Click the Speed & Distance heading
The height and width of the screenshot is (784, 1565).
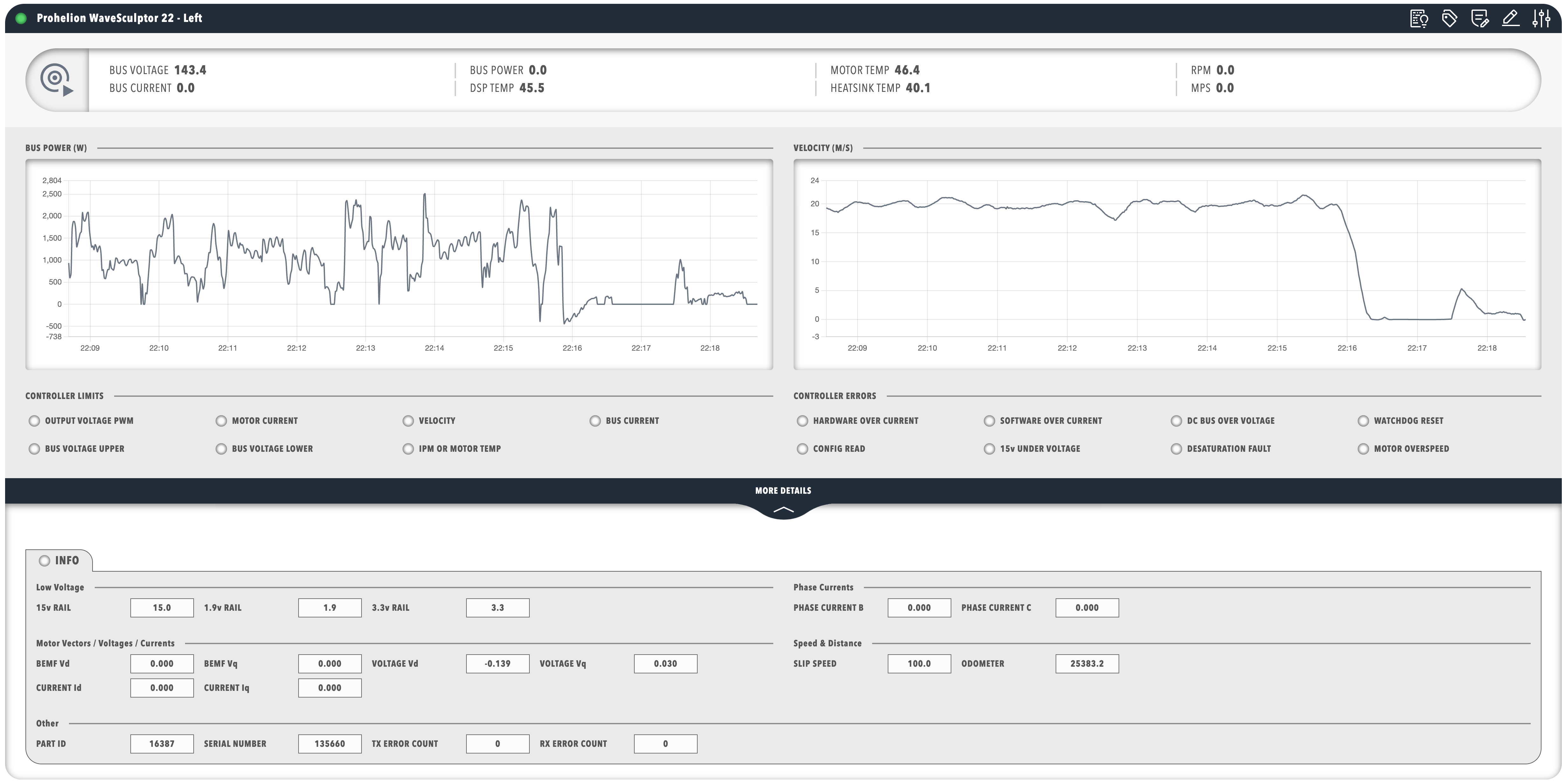click(x=827, y=644)
